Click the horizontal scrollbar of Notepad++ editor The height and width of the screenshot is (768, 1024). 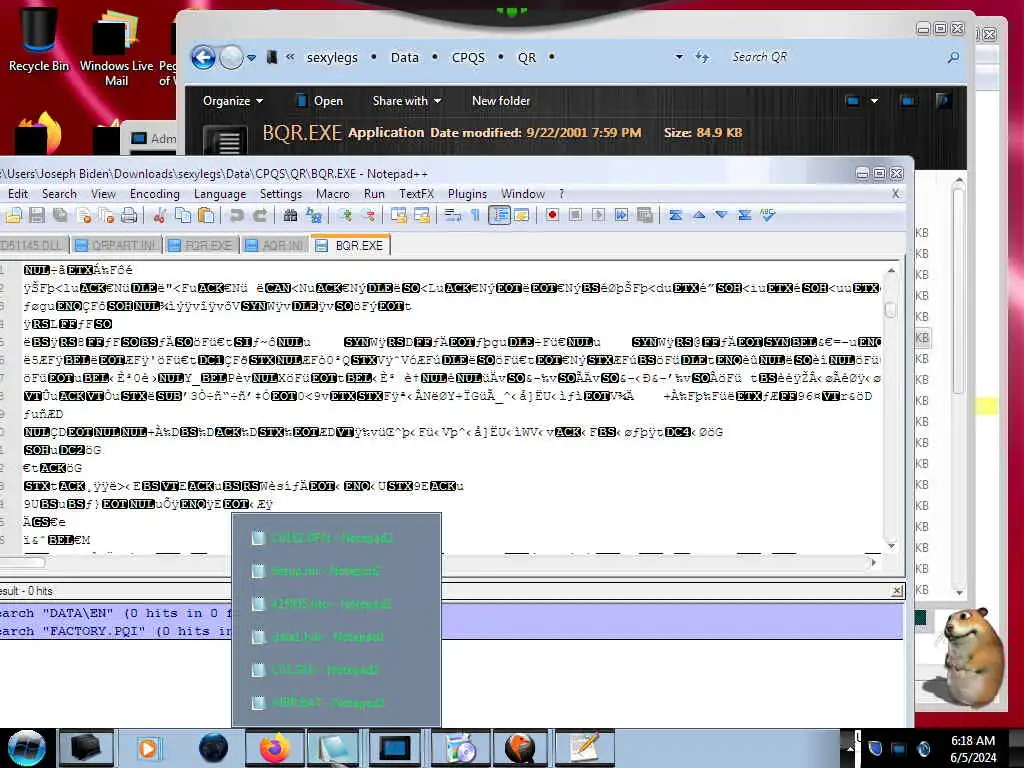[x=439, y=562]
